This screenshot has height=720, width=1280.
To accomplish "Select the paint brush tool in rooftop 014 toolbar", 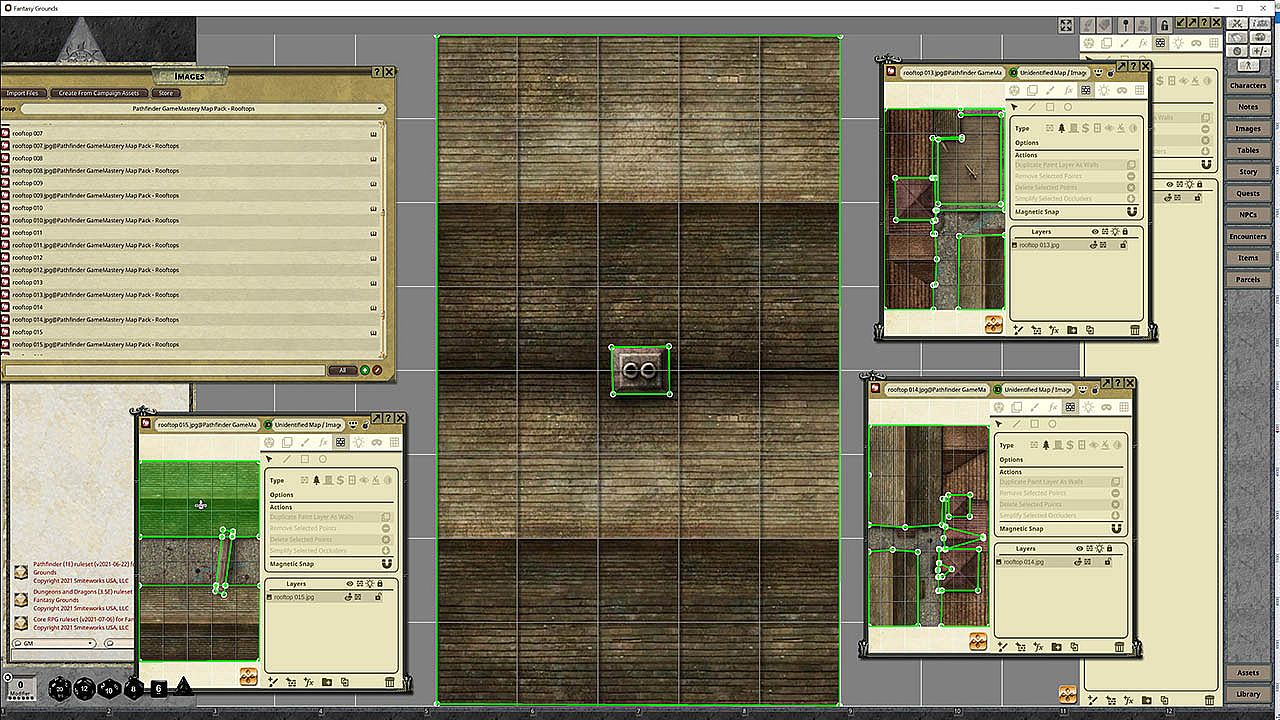I will (x=1034, y=407).
